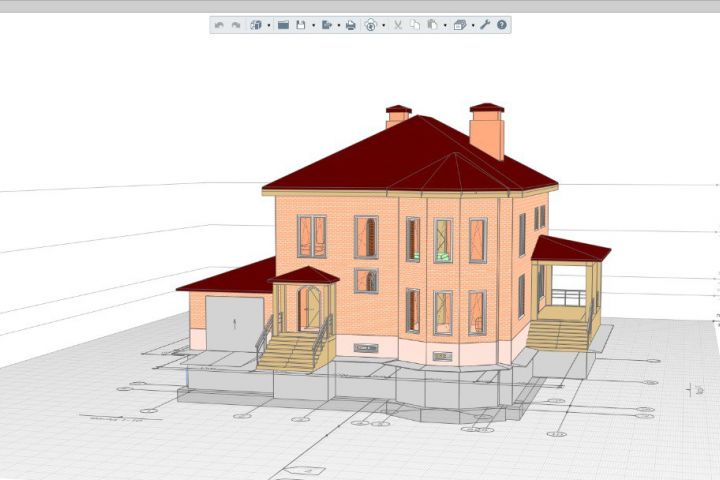The height and width of the screenshot is (480, 720).
Task: Create a new building project
Action: [x=256, y=25]
